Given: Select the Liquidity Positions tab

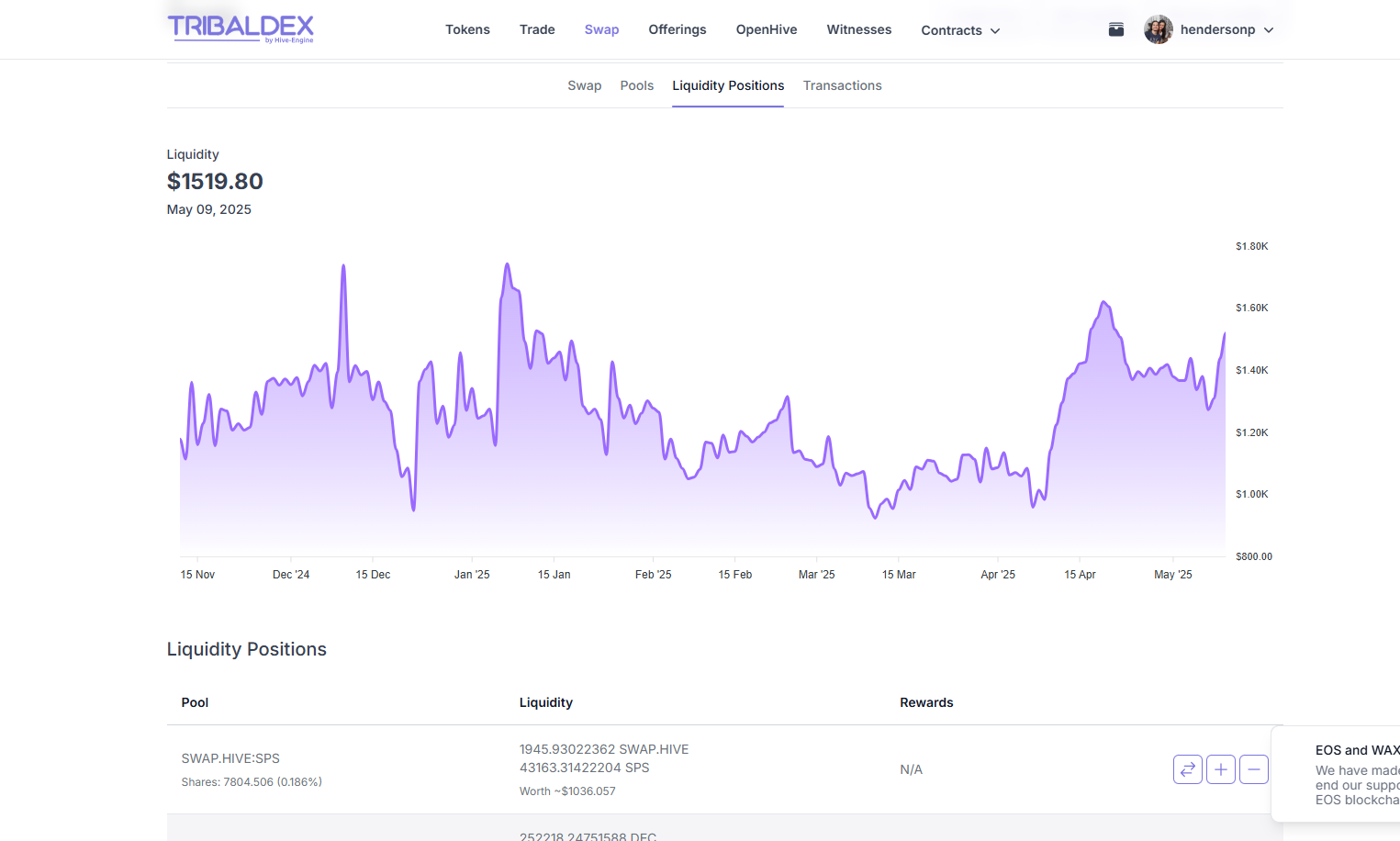Looking at the screenshot, I should tap(728, 85).
